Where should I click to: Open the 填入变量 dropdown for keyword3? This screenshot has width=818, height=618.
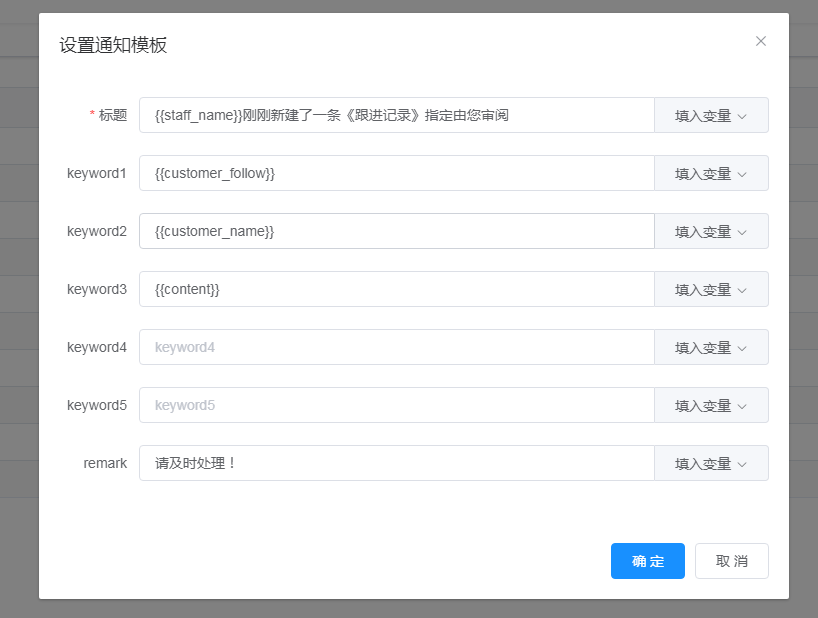click(x=705, y=289)
